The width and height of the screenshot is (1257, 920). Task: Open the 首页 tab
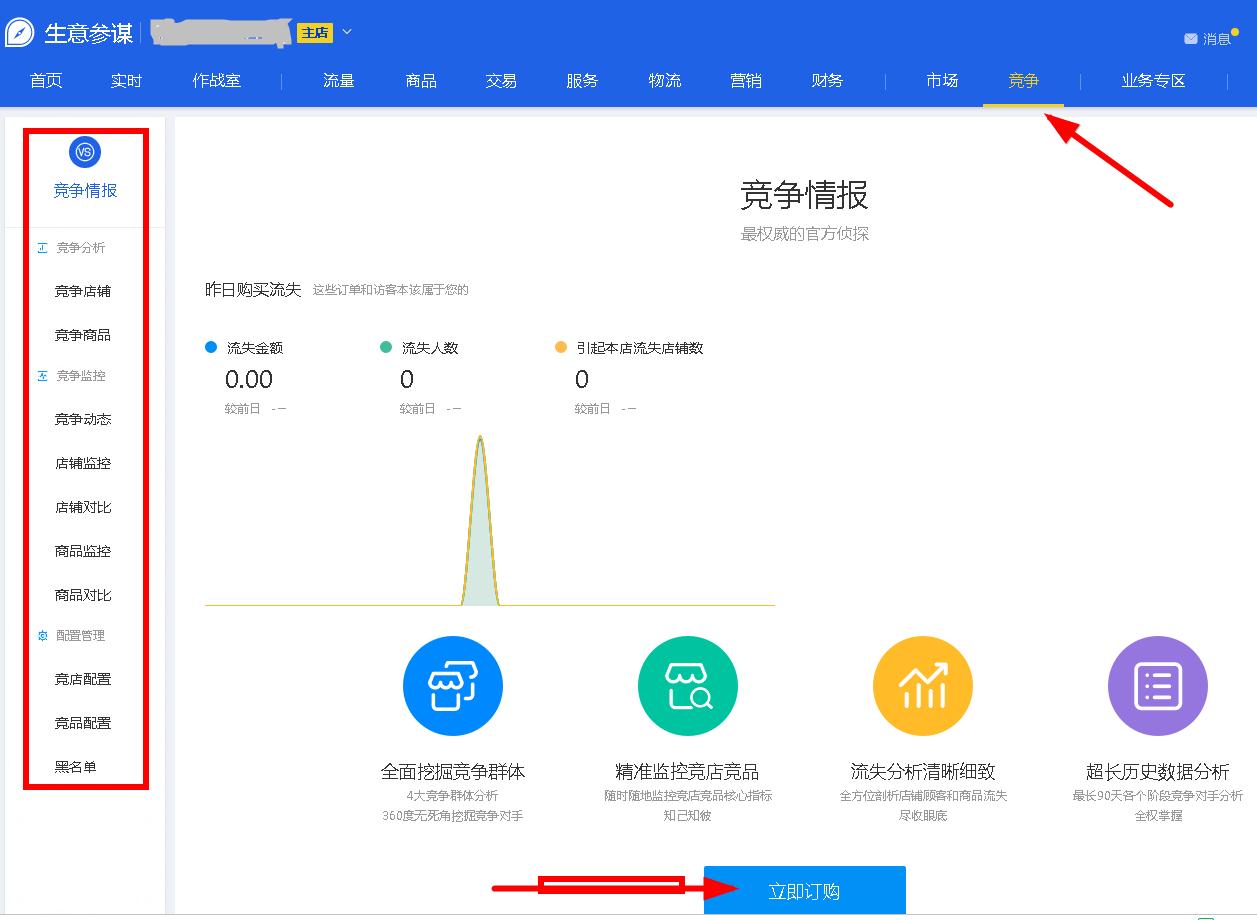pyautogui.click(x=44, y=81)
